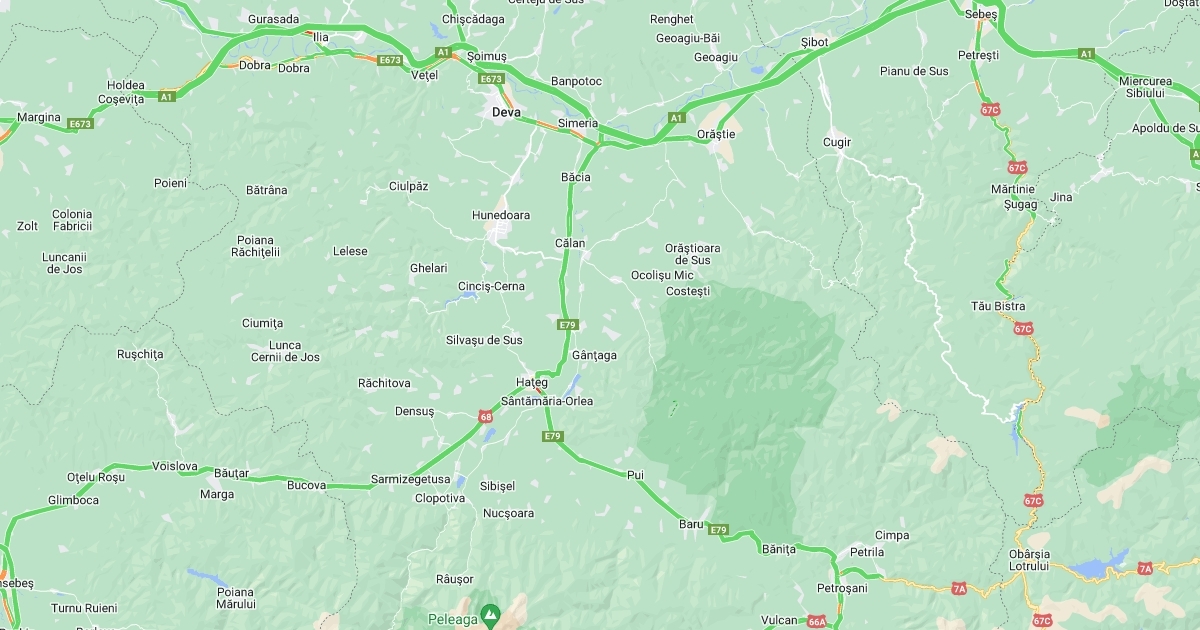Click the E673 shield near Margina
This screenshot has width=1200, height=630.
coord(80,124)
